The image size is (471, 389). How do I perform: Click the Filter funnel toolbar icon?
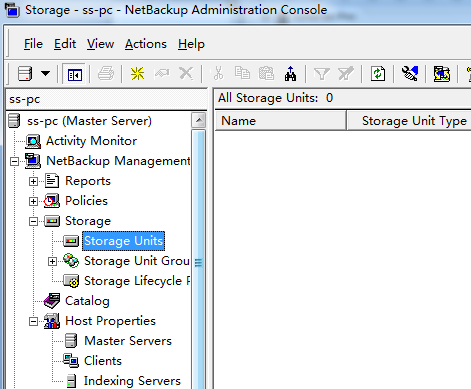[322, 74]
